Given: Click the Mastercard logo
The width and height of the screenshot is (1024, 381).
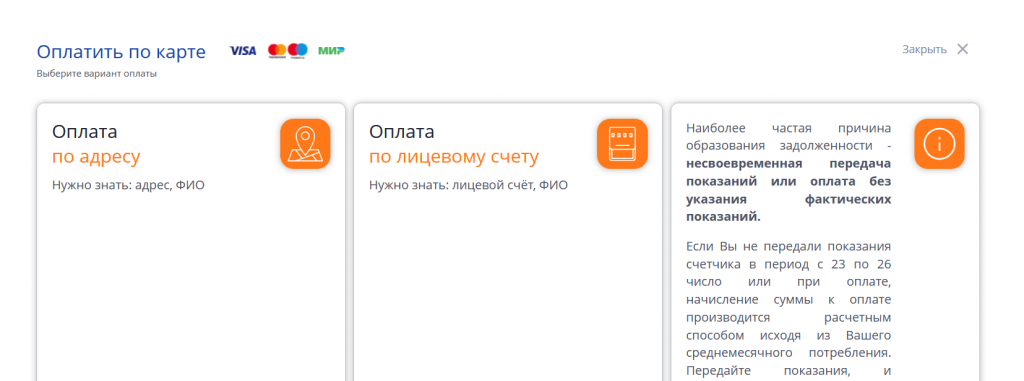Looking at the screenshot, I should (x=278, y=50).
